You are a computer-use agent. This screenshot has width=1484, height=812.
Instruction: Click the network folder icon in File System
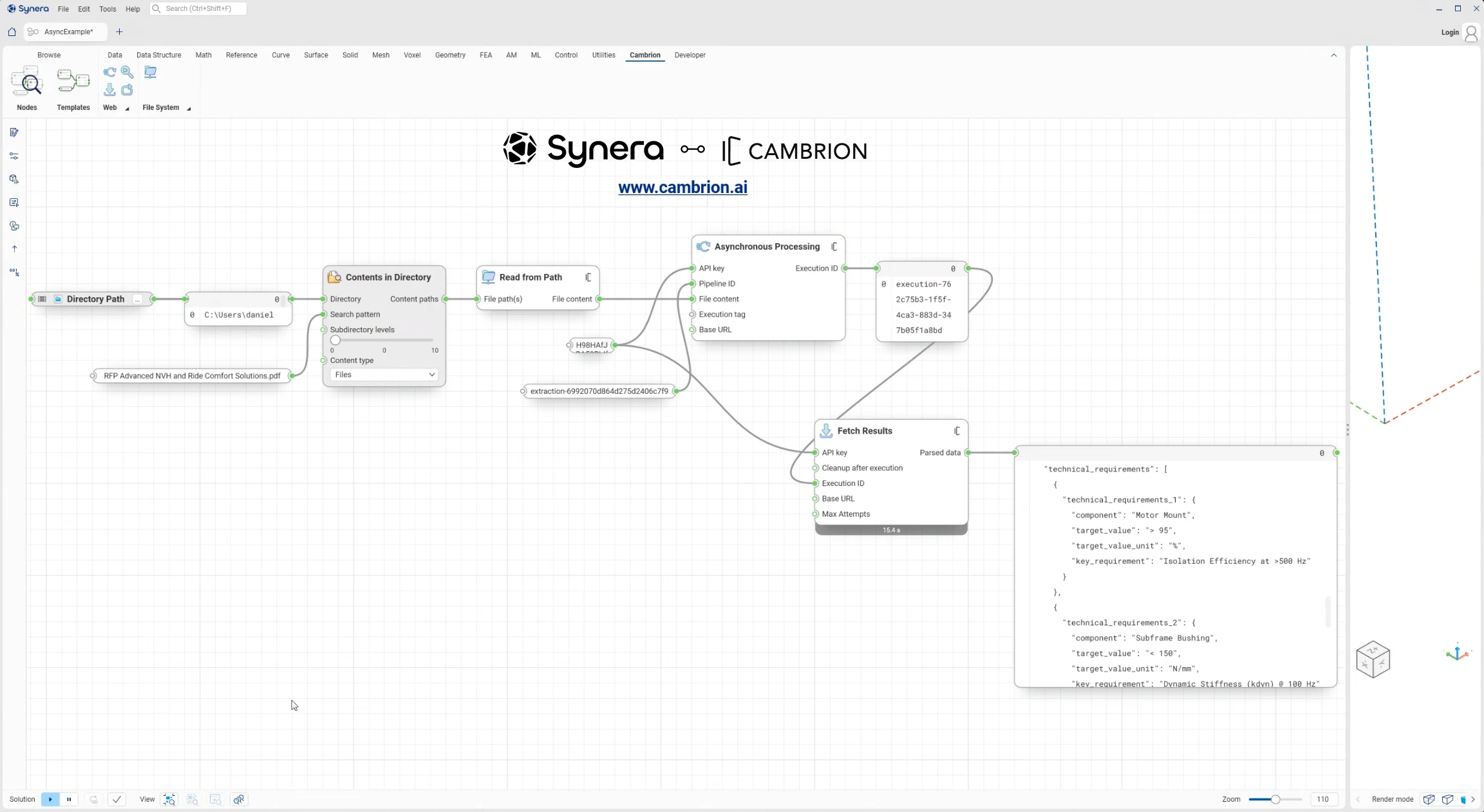(x=150, y=72)
